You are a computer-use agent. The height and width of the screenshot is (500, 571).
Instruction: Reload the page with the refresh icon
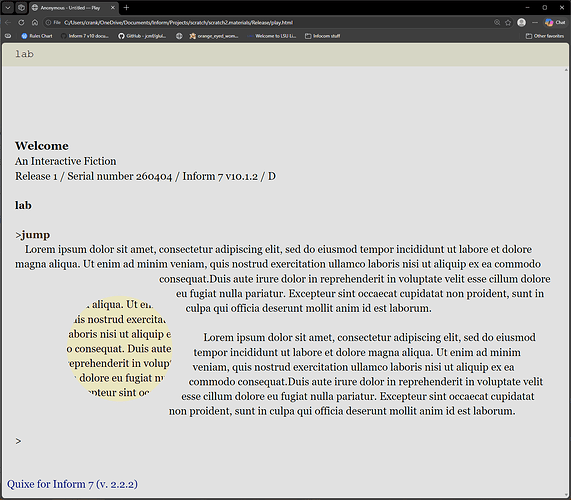(21, 23)
